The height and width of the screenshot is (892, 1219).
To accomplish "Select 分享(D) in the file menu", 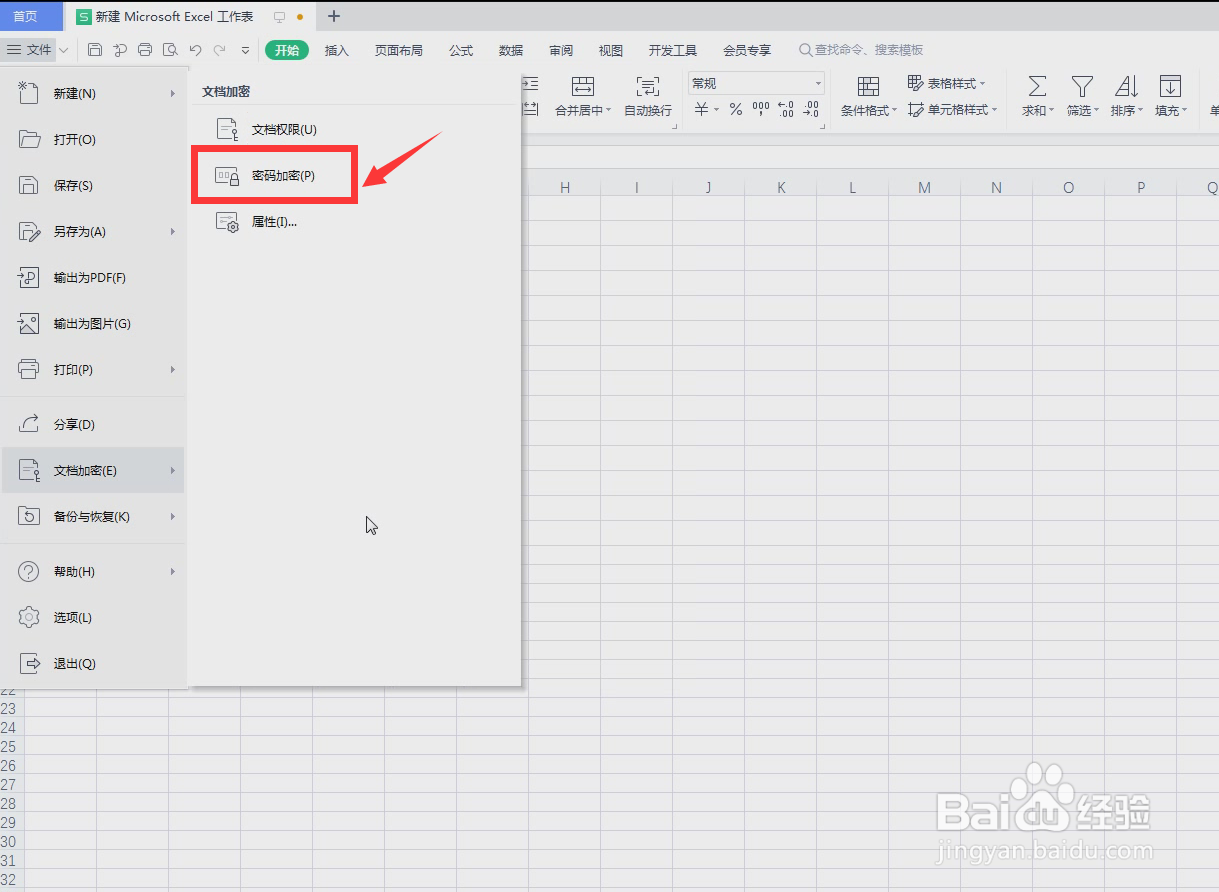I will pyautogui.click(x=95, y=424).
